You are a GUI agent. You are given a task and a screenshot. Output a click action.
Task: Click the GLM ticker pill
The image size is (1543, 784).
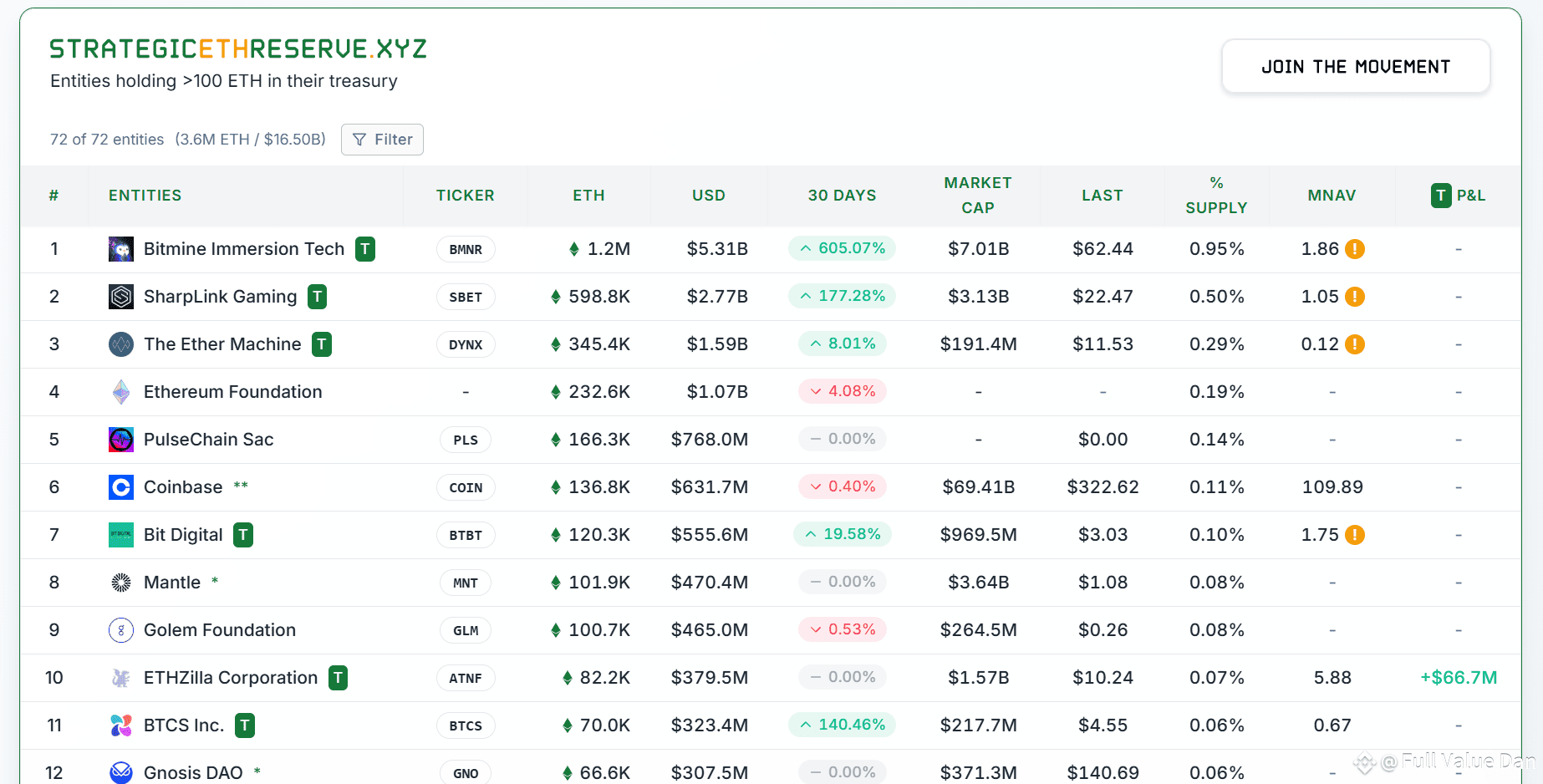[466, 630]
